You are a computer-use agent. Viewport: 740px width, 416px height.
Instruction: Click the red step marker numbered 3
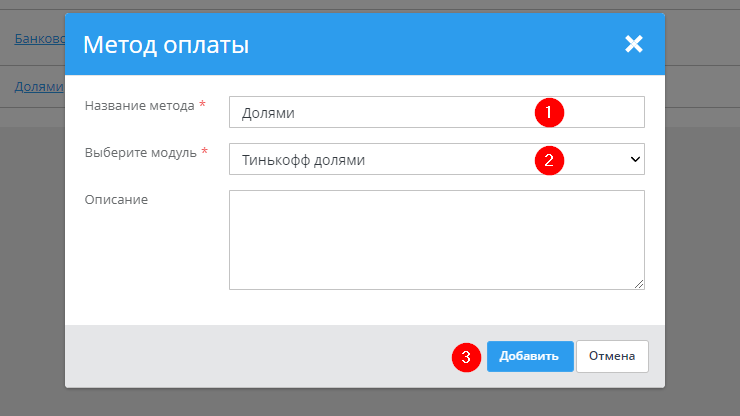pyautogui.click(x=465, y=357)
